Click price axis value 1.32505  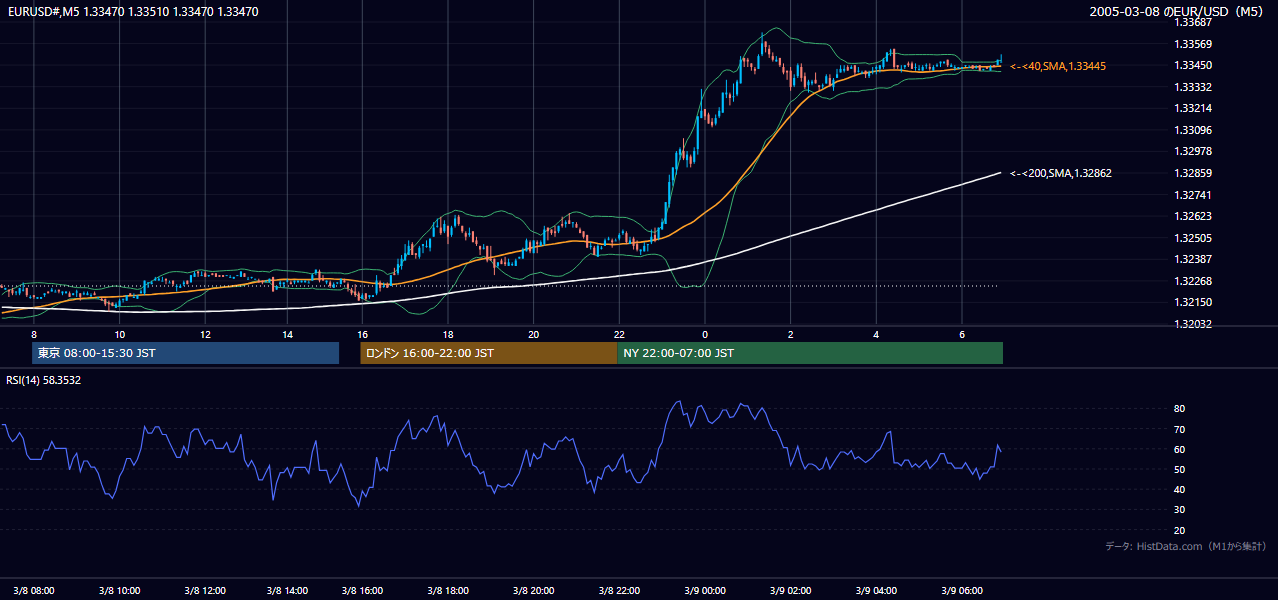pos(1193,238)
